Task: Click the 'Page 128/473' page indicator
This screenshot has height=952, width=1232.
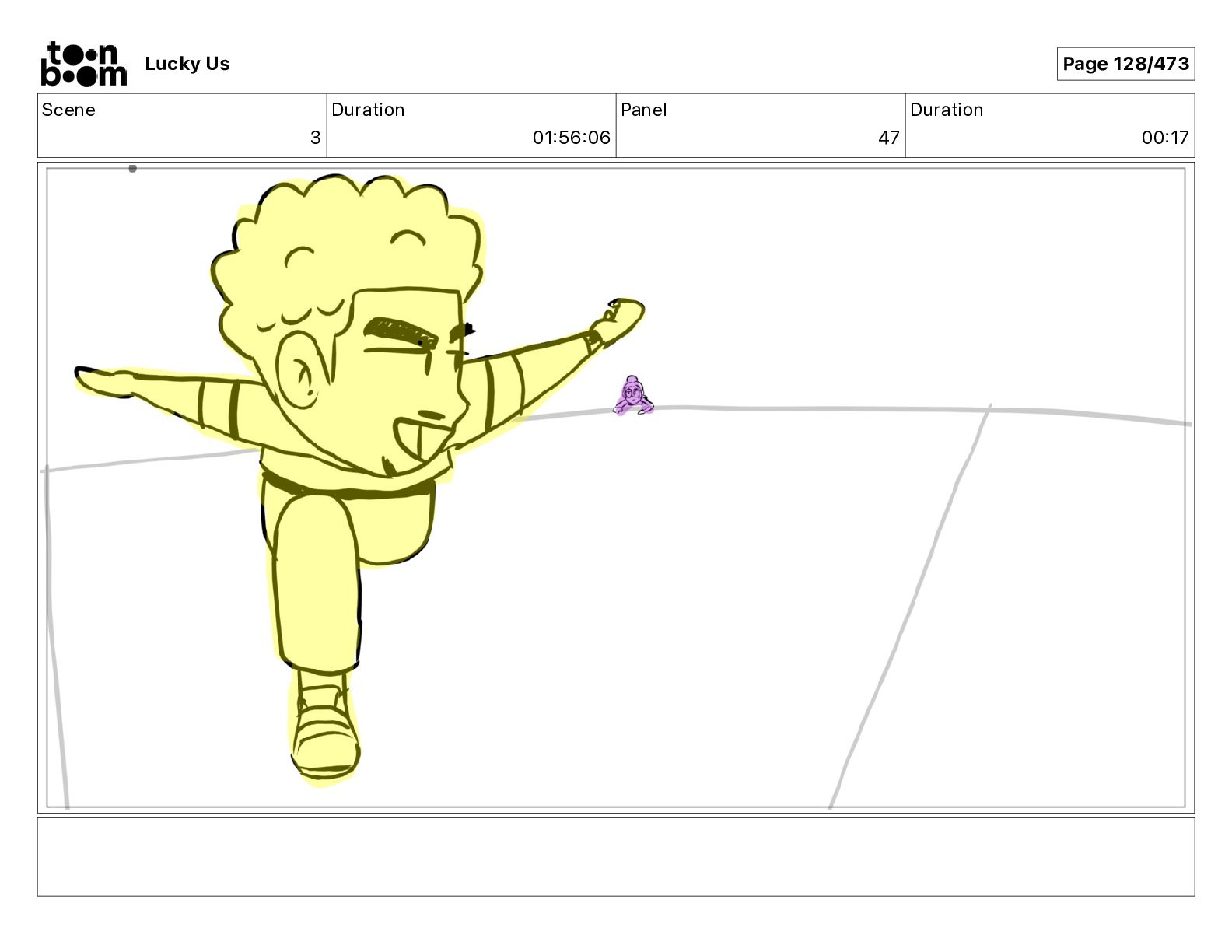Action: tap(1125, 64)
